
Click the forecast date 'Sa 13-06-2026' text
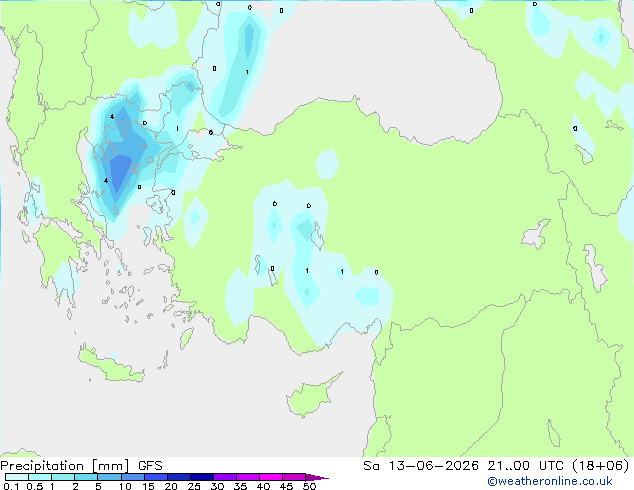pos(421,466)
